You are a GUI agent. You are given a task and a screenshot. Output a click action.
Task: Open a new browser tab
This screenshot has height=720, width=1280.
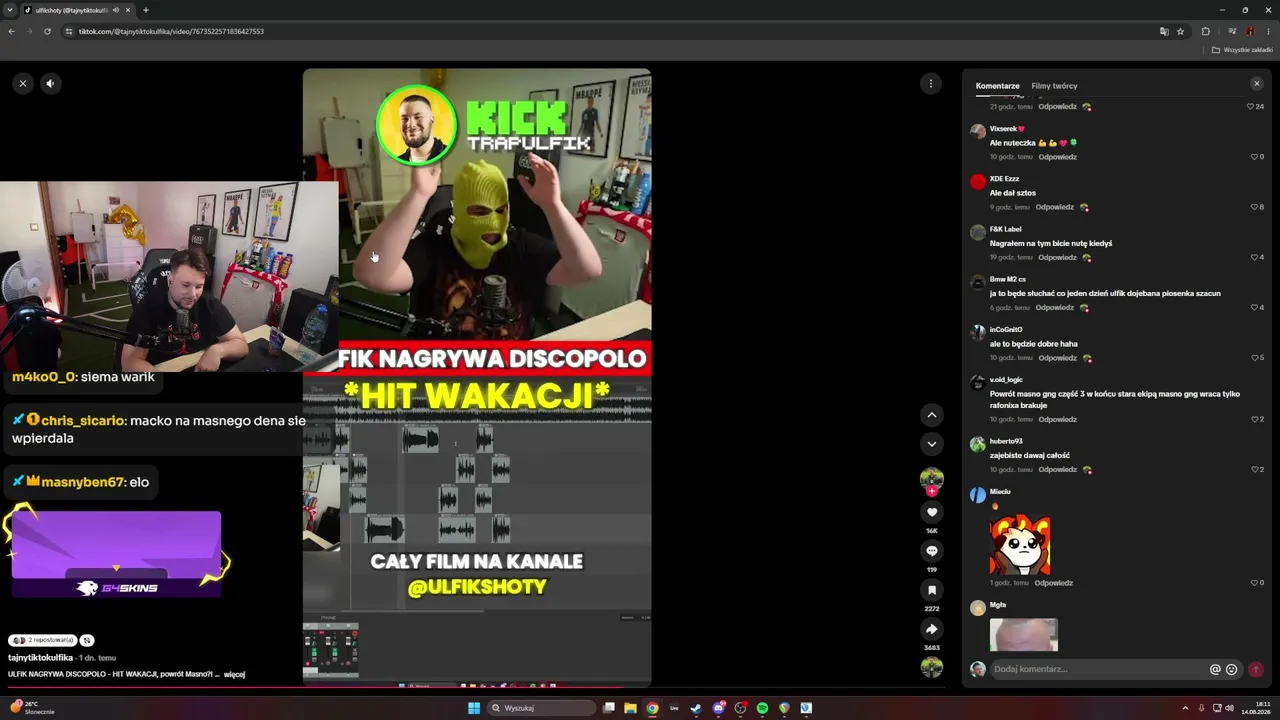click(146, 10)
